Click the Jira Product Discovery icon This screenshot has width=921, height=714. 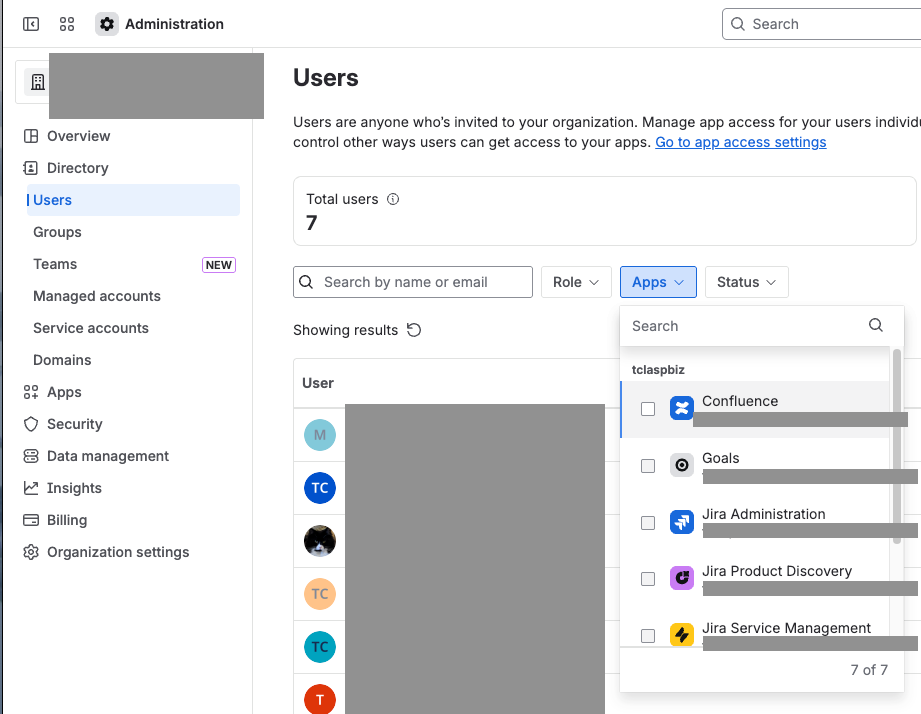[x=681, y=578]
